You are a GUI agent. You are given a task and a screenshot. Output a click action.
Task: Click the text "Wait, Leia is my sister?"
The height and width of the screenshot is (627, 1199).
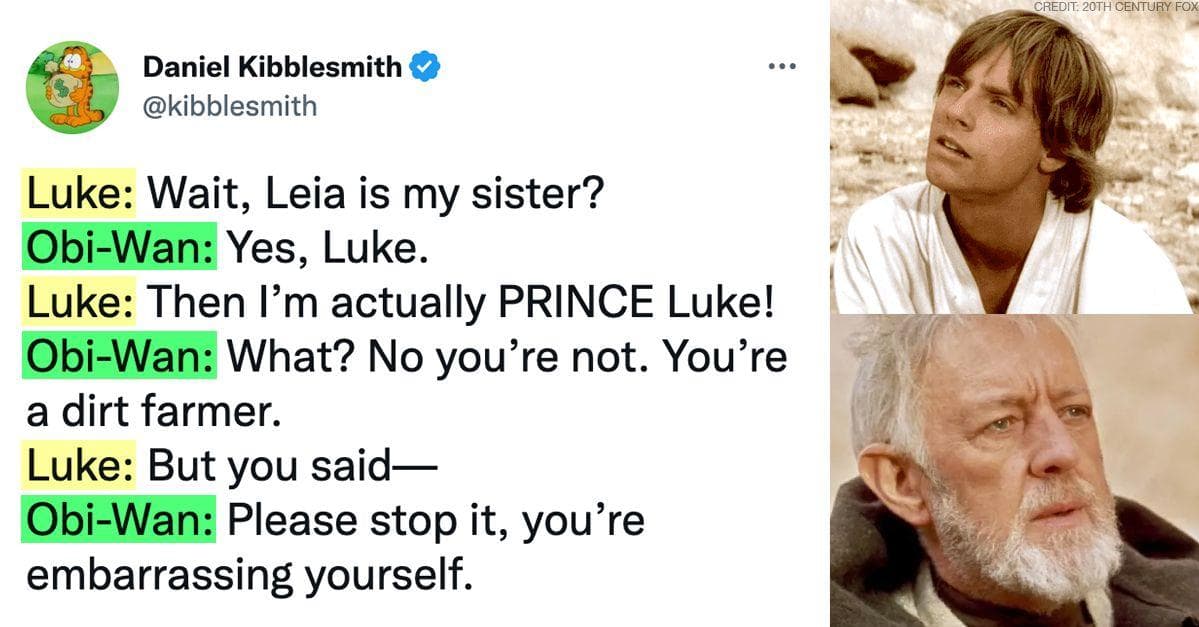pyautogui.click(x=374, y=192)
